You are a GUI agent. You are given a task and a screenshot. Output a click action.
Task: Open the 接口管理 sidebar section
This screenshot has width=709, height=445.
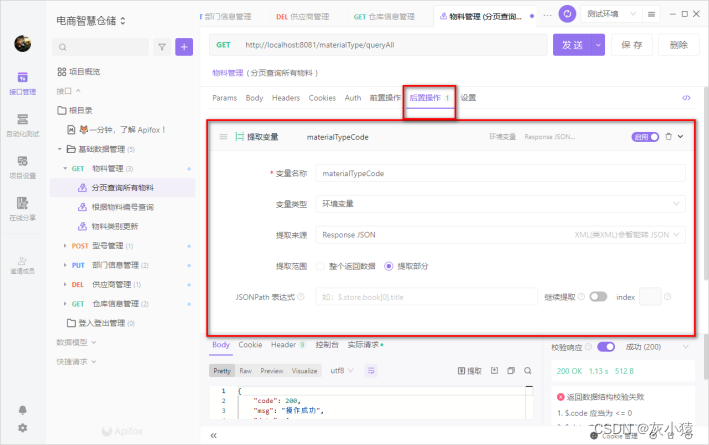[x=23, y=83]
